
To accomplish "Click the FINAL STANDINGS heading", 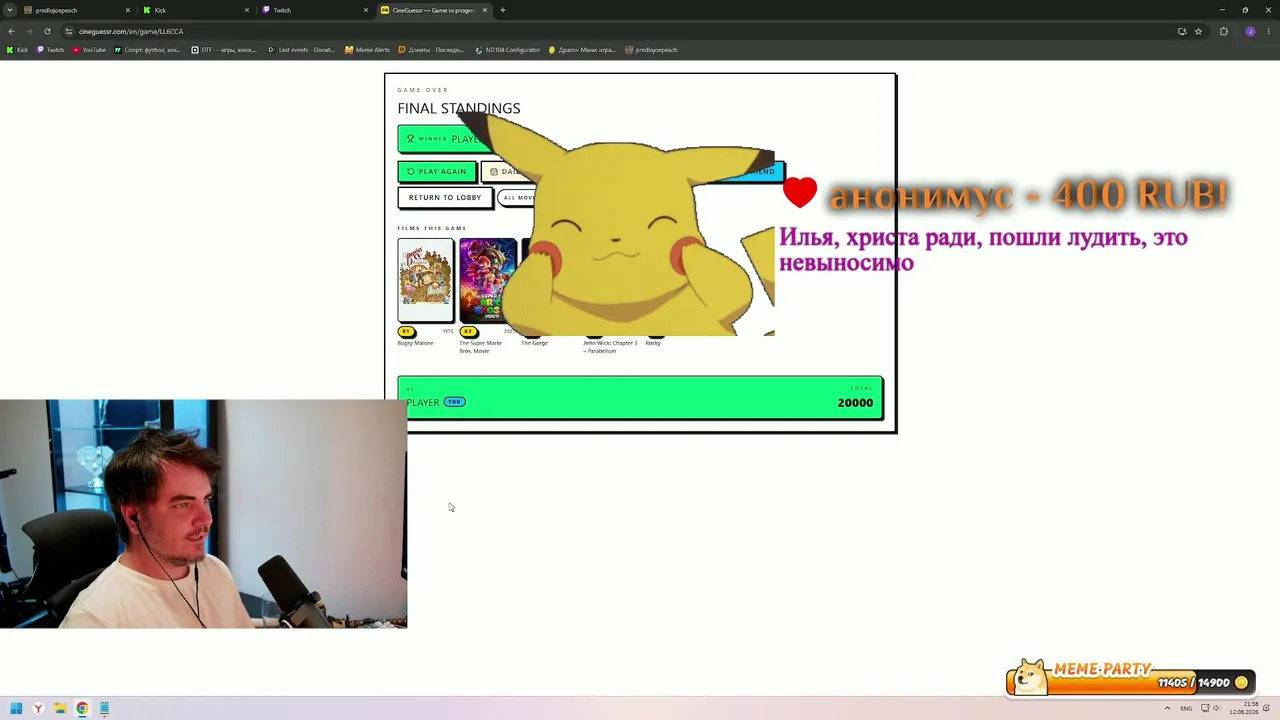I will (x=459, y=108).
